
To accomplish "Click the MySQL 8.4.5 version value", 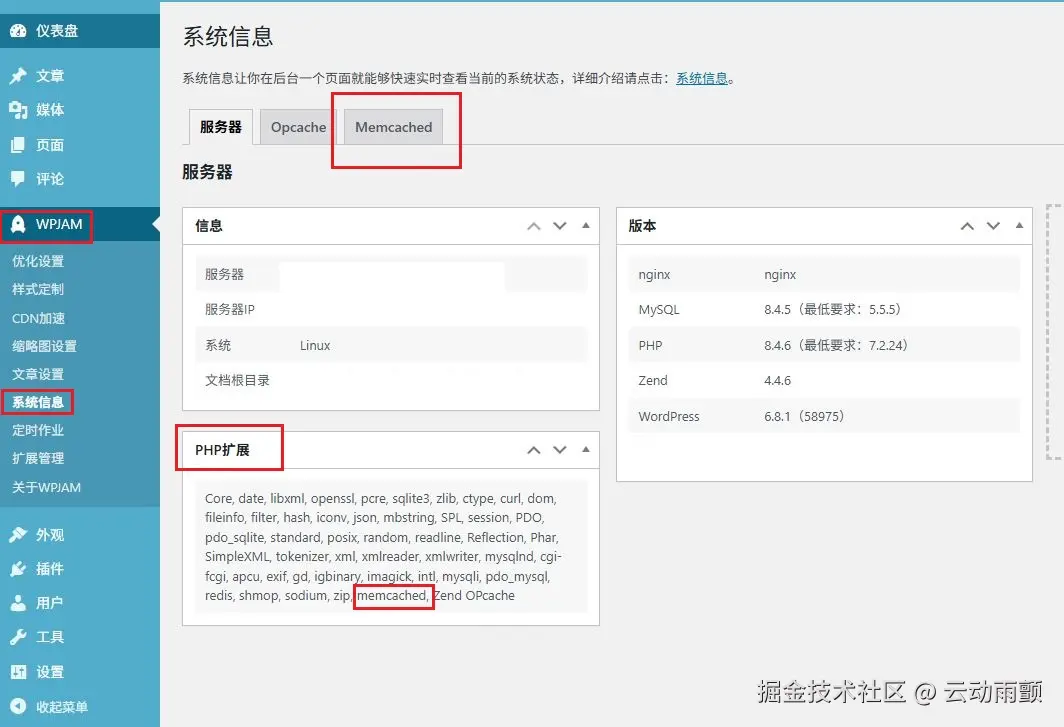I will coord(833,310).
